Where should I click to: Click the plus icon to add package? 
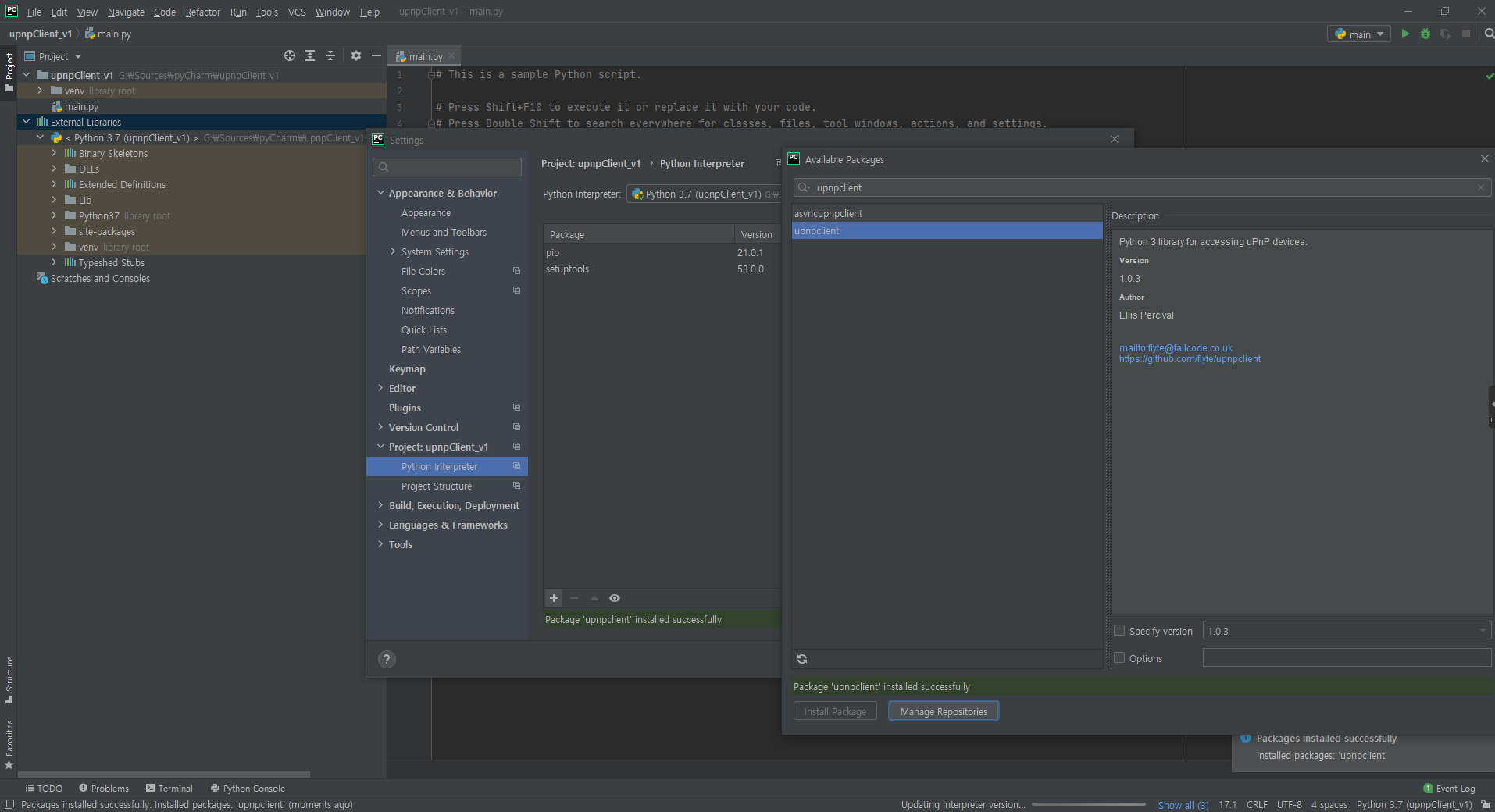554,598
